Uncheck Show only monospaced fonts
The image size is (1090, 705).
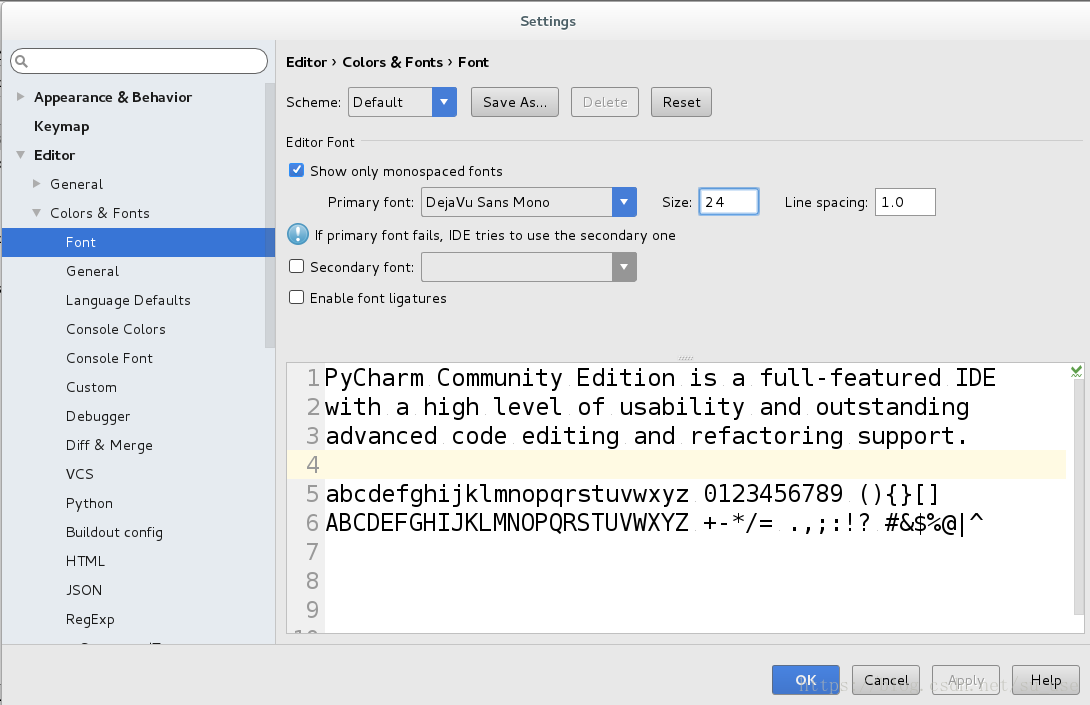(296, 170)
